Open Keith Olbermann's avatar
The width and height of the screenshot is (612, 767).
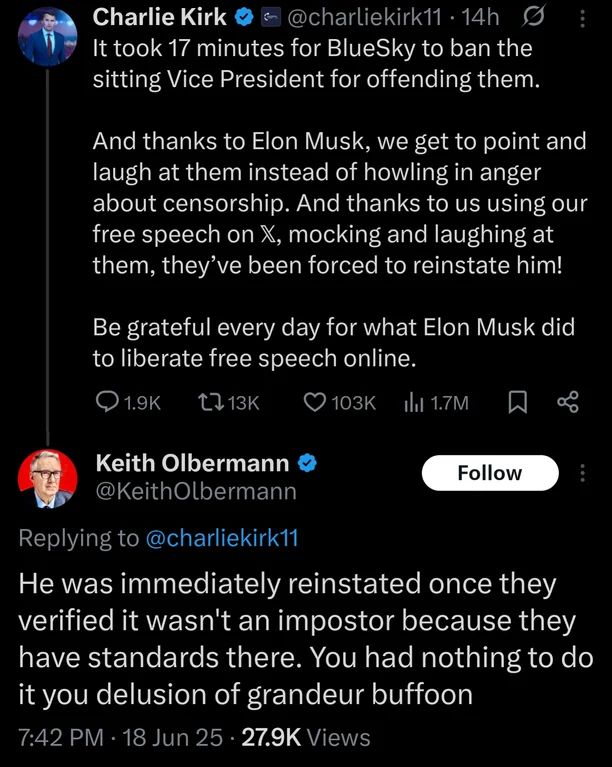pos(47,478)
